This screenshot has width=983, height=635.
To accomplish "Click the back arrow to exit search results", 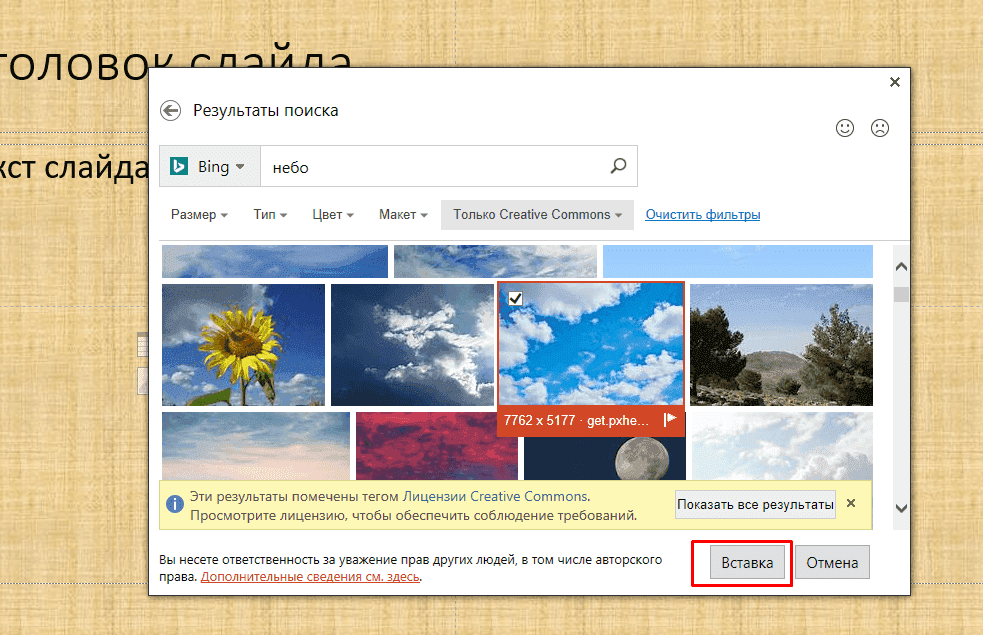I will [x=170, y=110].
